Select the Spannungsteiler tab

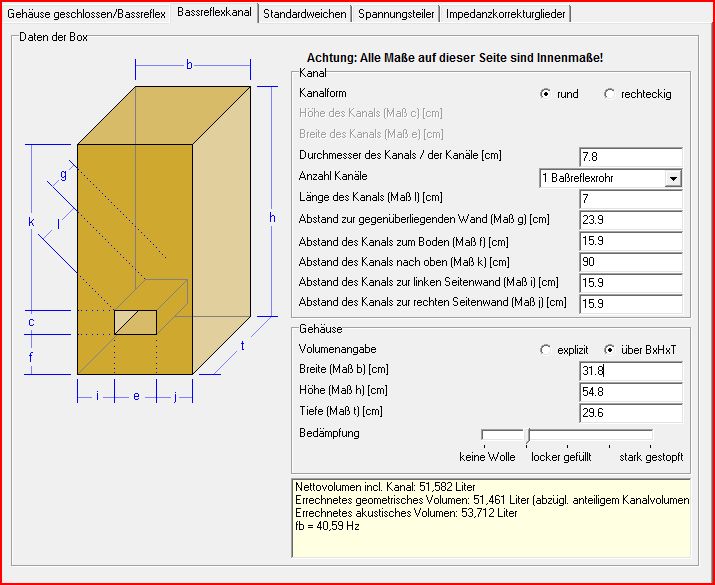click(x=396, y=14)
